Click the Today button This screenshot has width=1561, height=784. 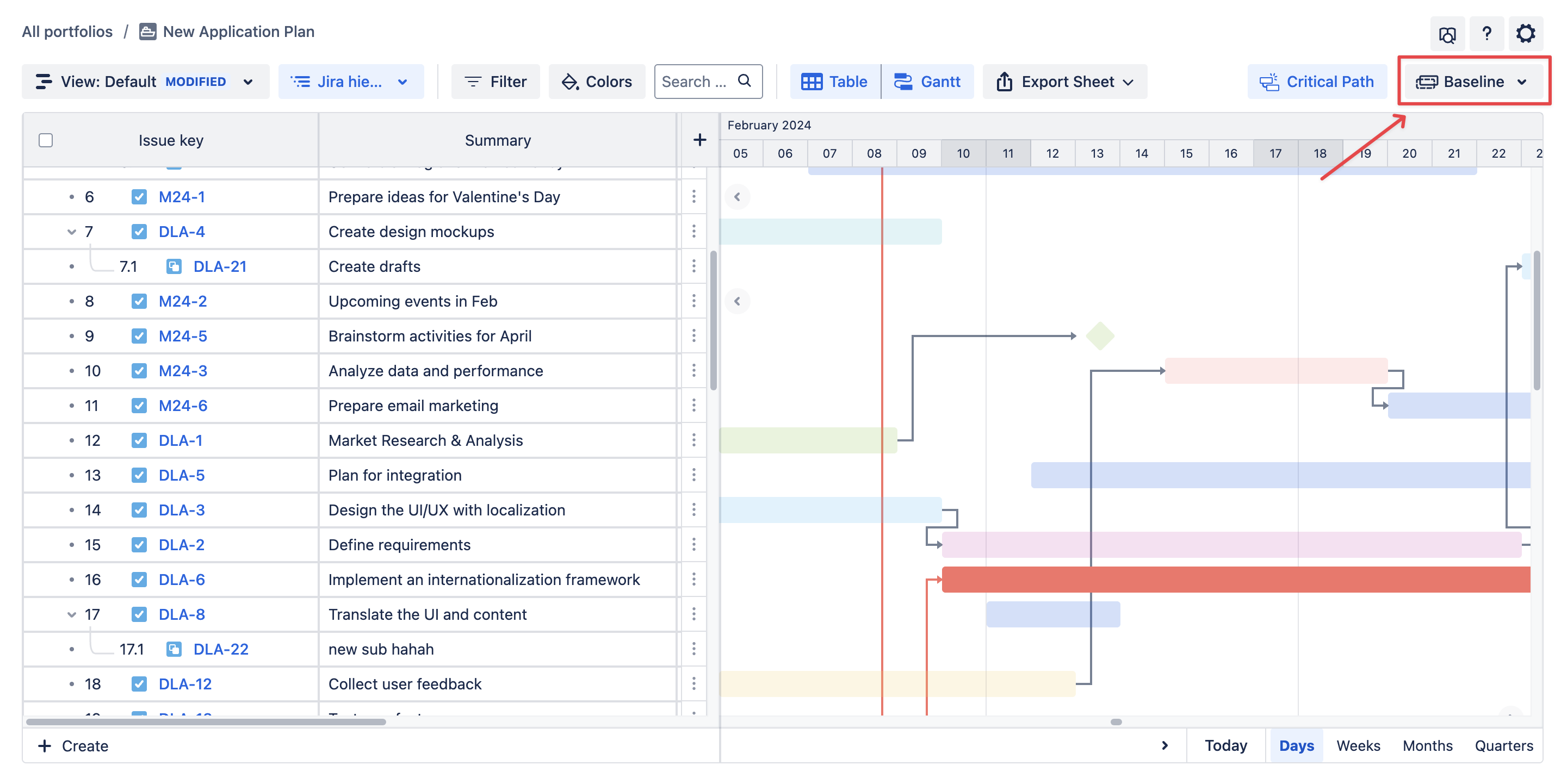point(1225,745)
